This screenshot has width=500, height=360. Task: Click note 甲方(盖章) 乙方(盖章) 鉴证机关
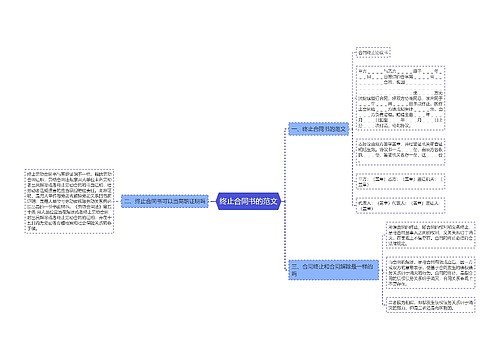pos(400,181)
